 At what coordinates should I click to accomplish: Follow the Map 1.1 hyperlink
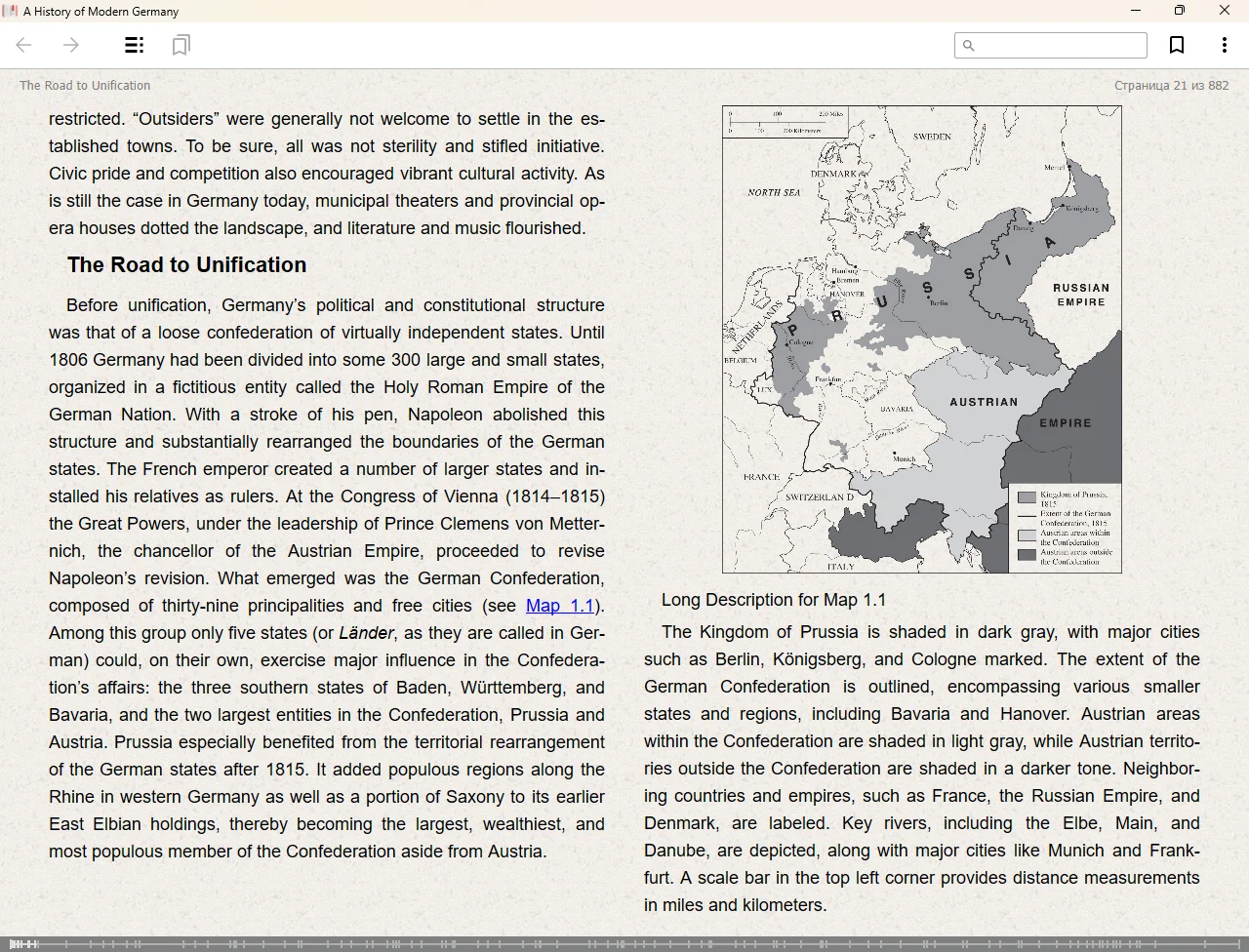click(x=559, y=606)
